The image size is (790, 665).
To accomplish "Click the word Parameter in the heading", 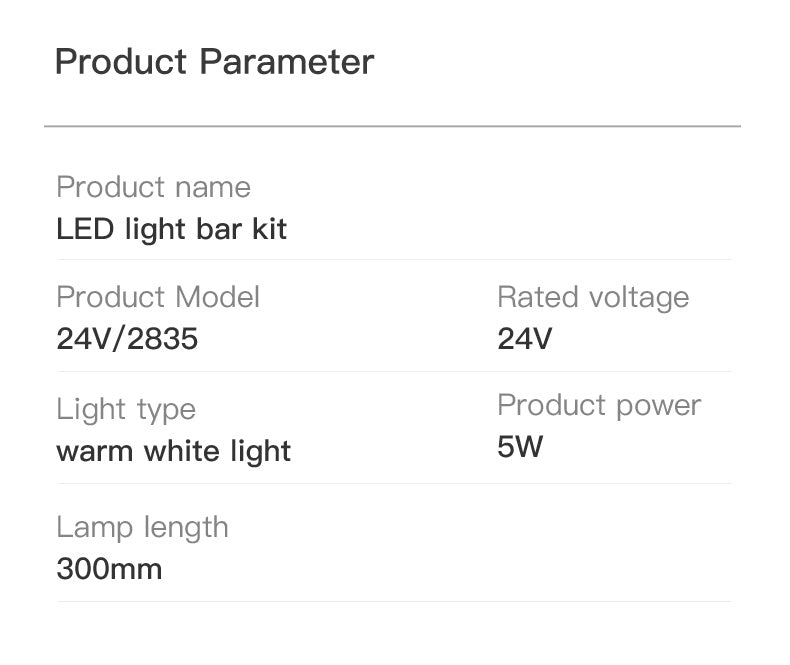I will (x=287, y=62).
